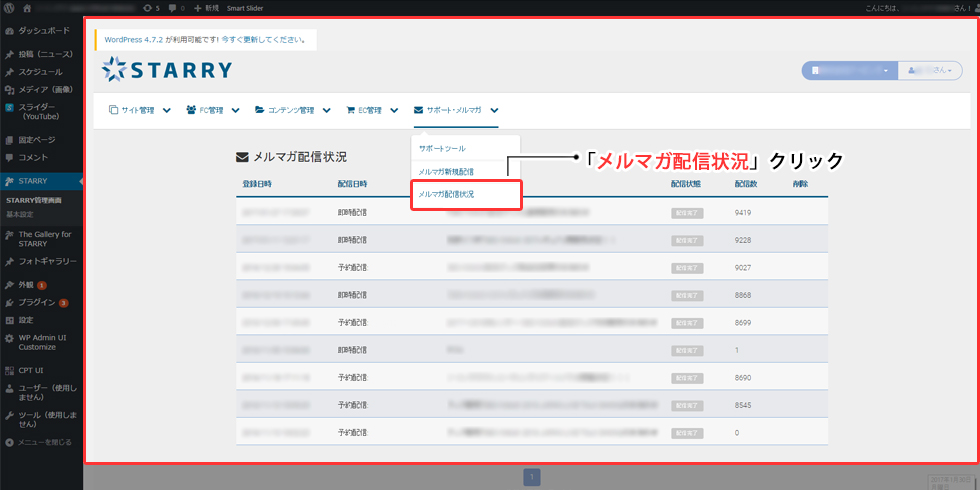Collapse menu with メニューを閉じる
The height and width of the screenshot is (490, 980).
[38, 442]
